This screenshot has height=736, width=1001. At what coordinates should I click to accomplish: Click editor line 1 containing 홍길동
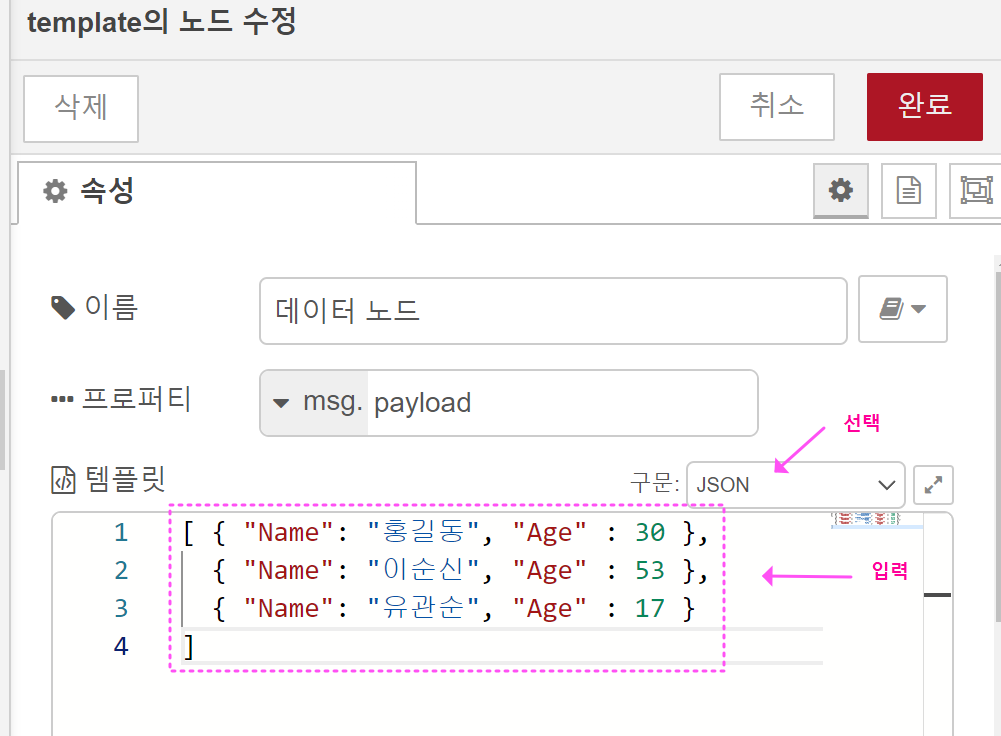[446, 532]
